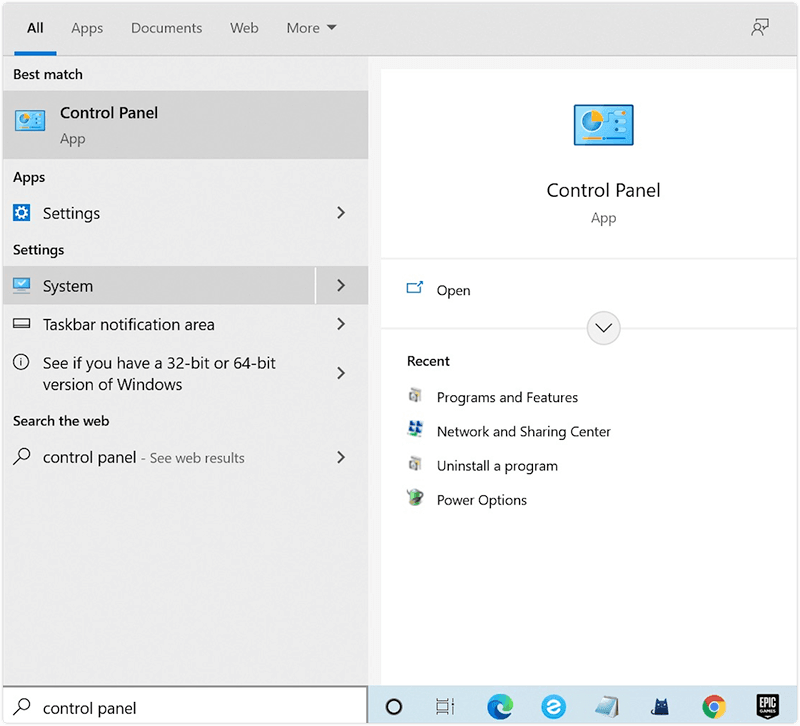Expand the Settings app result arrow
The width and height of the screenshot is (800, 726).
coord(341,213)
